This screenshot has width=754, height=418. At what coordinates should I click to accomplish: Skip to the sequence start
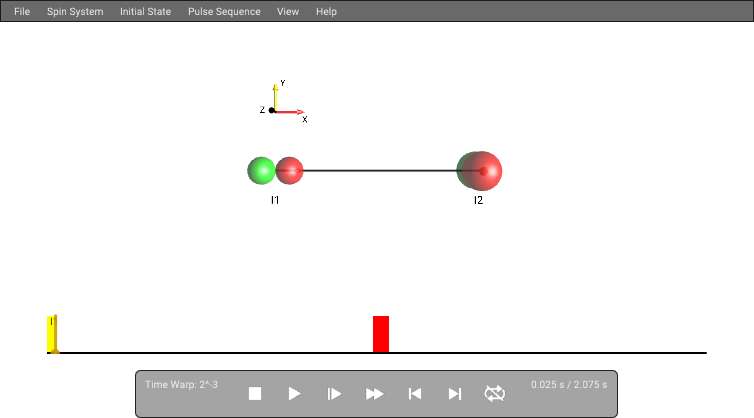point(415,394)
